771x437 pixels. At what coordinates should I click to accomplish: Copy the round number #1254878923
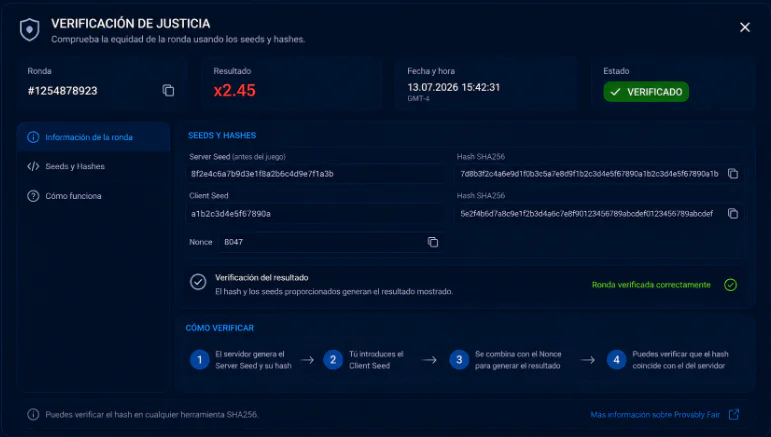point(168,90)
